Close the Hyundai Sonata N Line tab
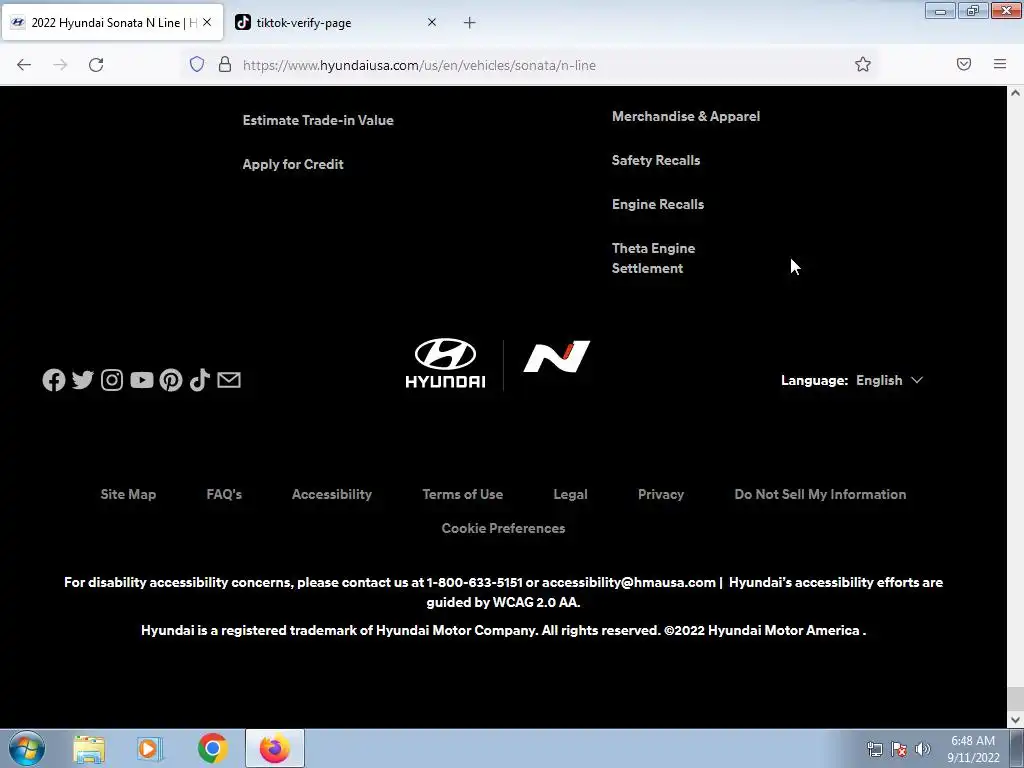Screen dimensions: 1024x768 (x=207, y=22)
